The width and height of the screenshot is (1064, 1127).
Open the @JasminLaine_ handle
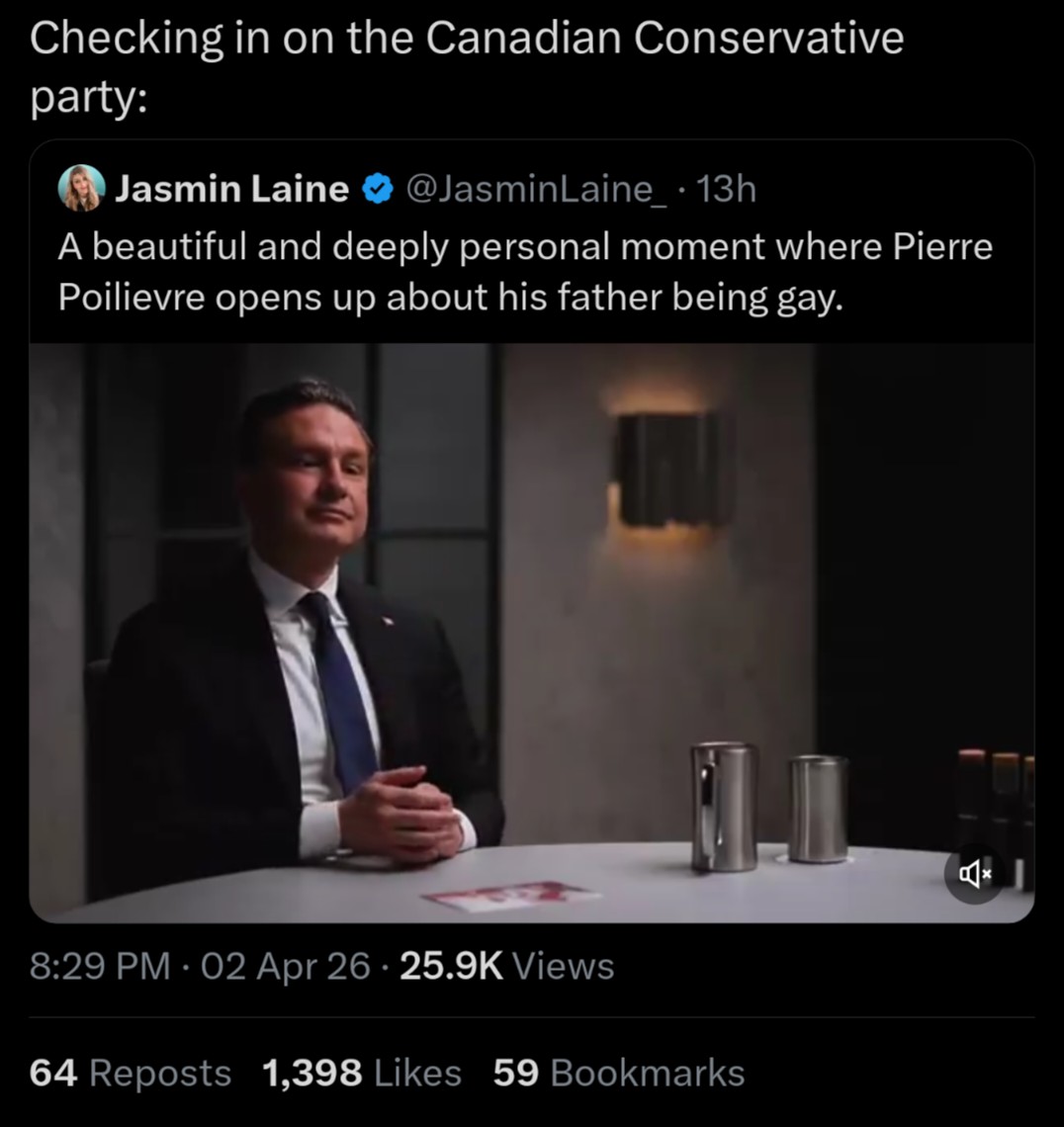click(x=537, y=189)
